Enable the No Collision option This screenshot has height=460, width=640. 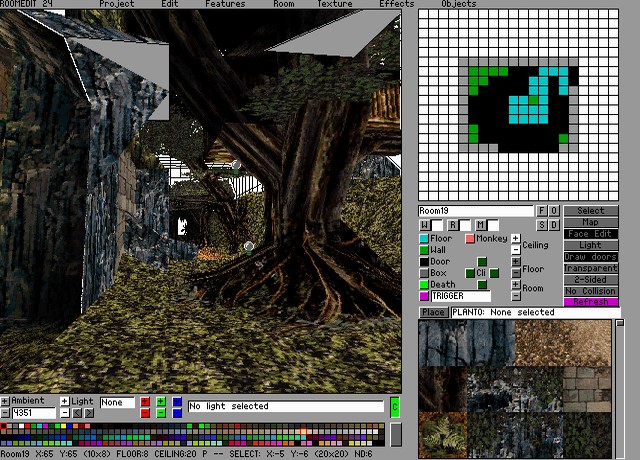coord(591,291)
